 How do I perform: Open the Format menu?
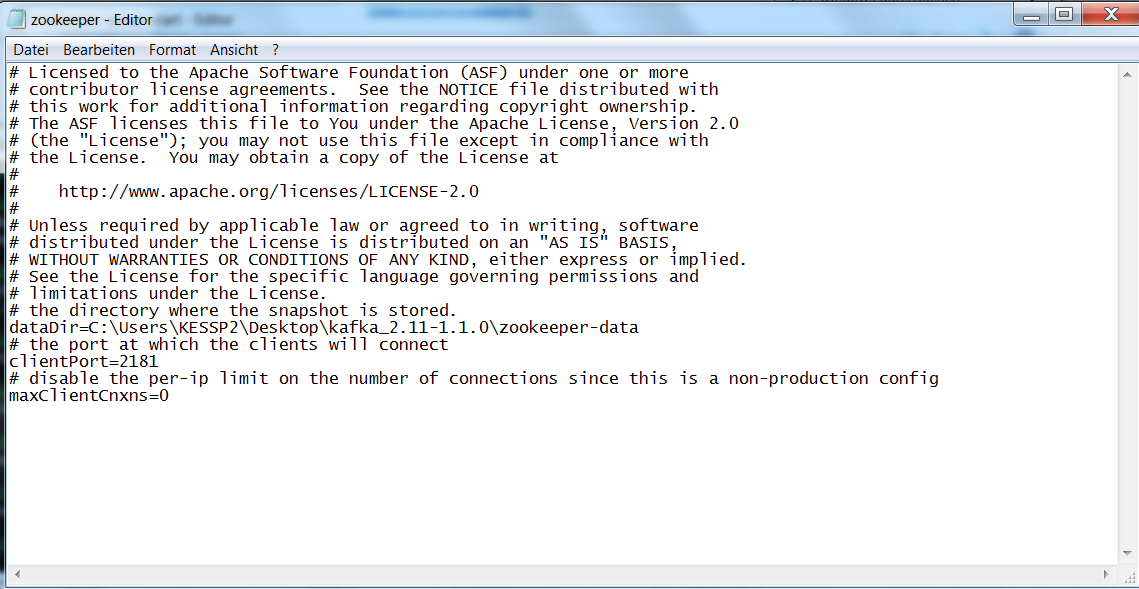pyautogui.click(x=172, y=50)
